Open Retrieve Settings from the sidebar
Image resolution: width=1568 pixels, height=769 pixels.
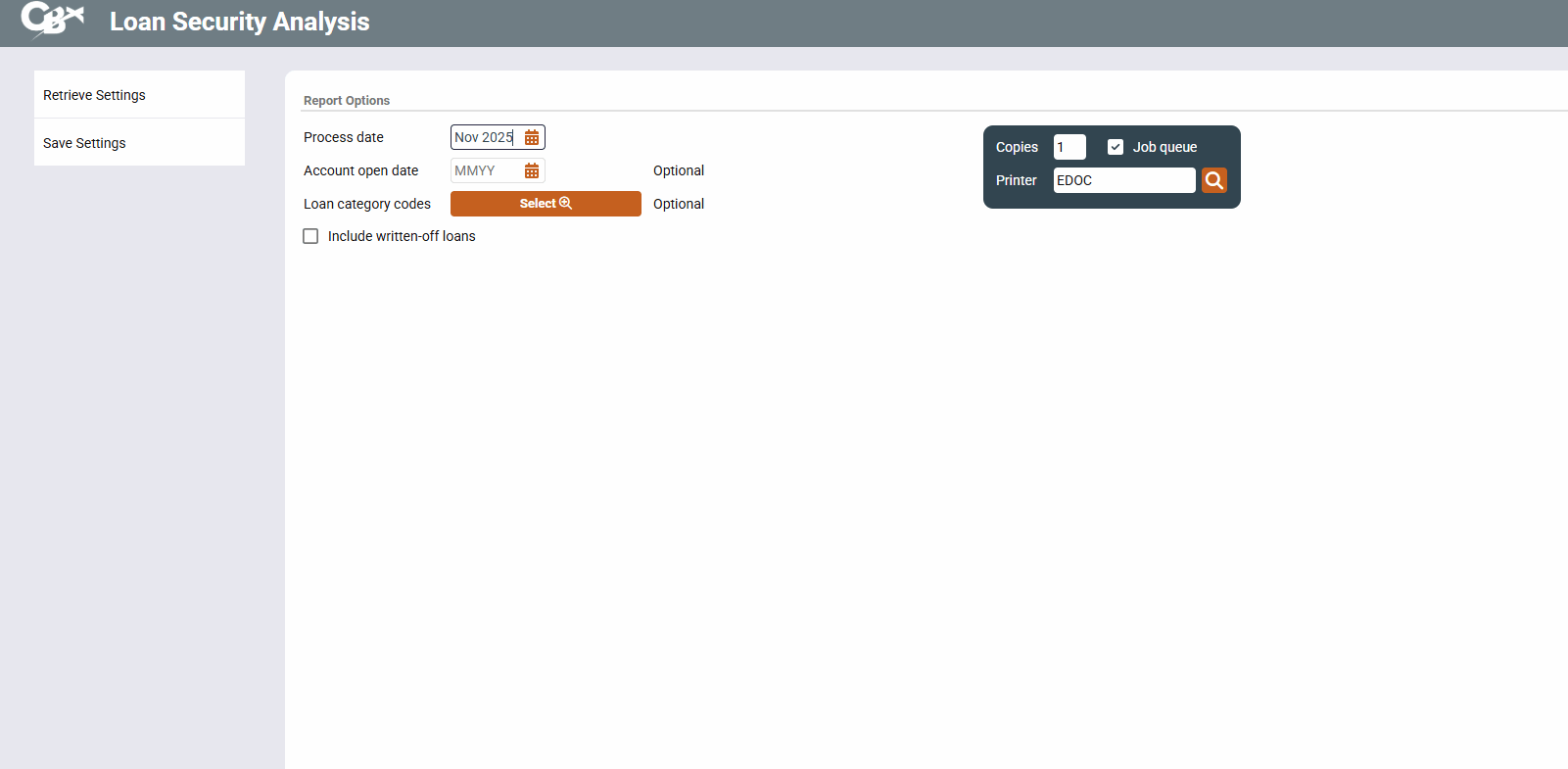coord(94,95)
